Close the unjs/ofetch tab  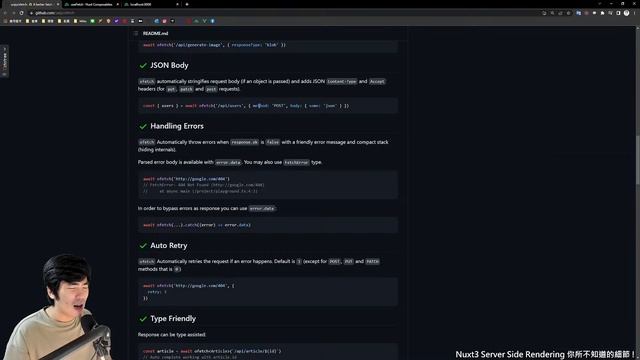click(58, 4)
